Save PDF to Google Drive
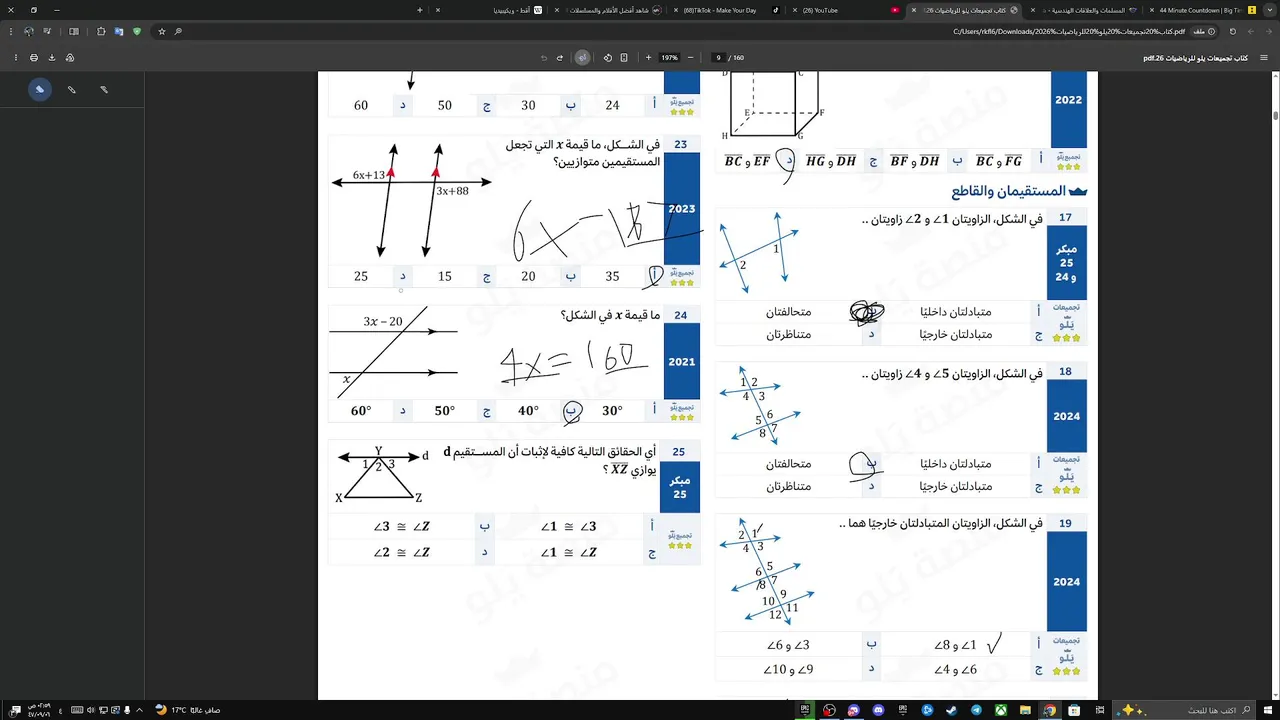The image size is (1280, 720). (x=70, y=57)
